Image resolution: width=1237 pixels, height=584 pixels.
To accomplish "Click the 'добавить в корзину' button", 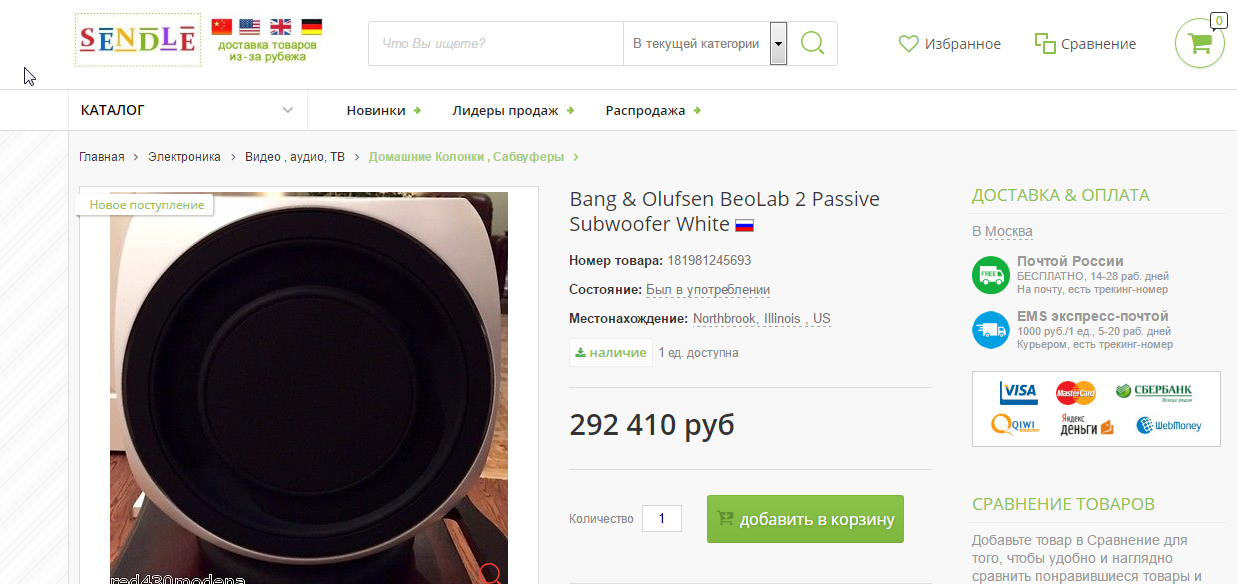I will [x=805, y=519].
